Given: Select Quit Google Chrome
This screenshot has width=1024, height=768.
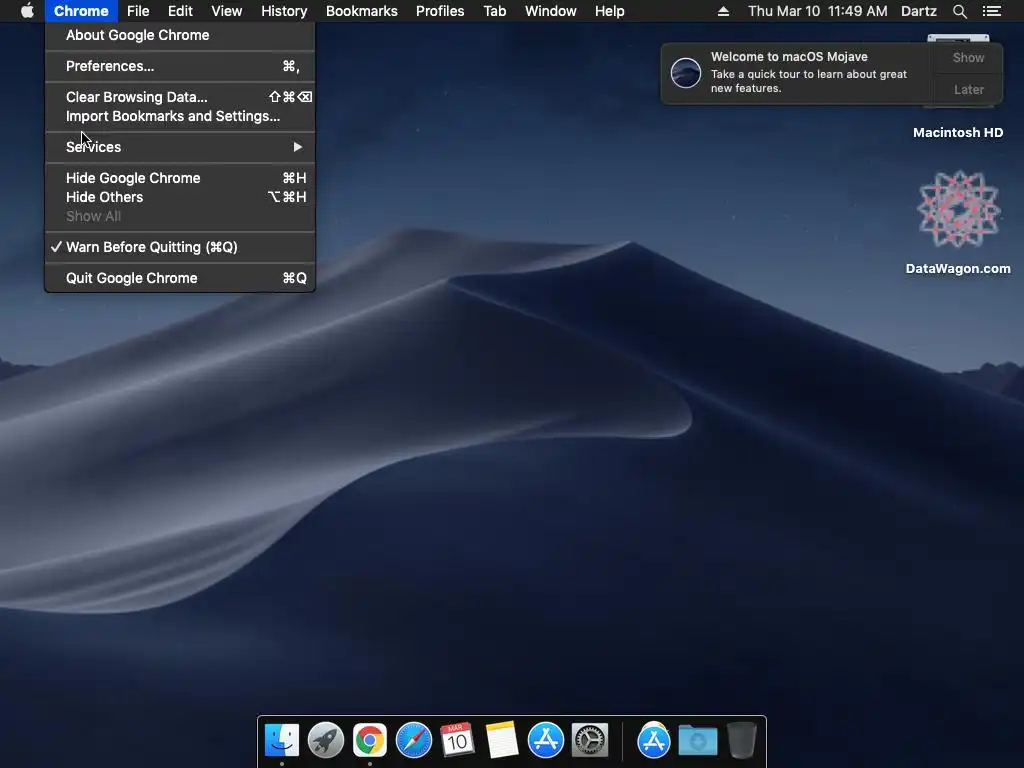Looking at the screenshot, I should click(x=180, y=278).
